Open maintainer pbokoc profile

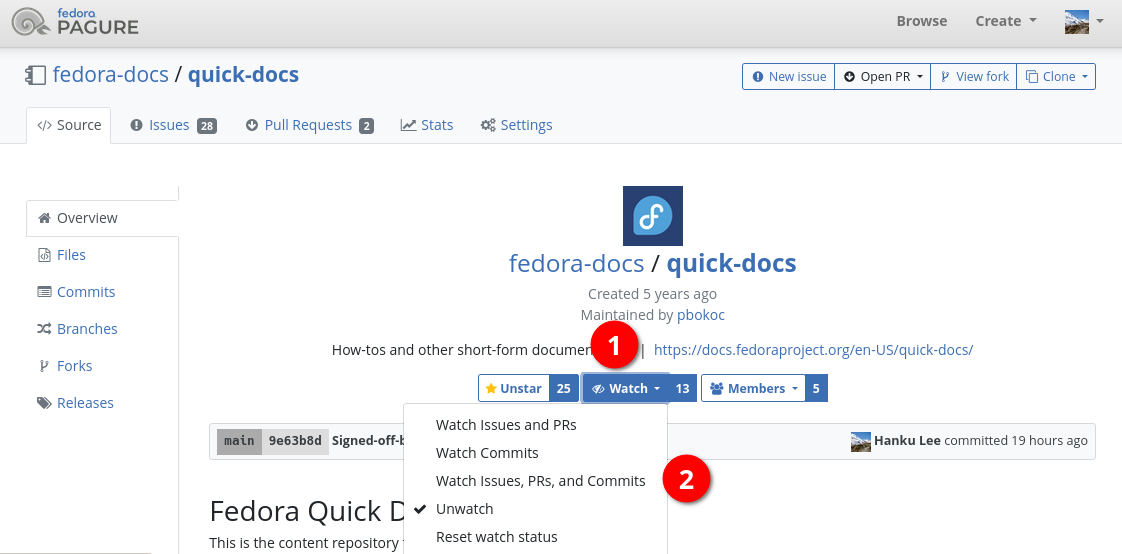click(701, 315)
